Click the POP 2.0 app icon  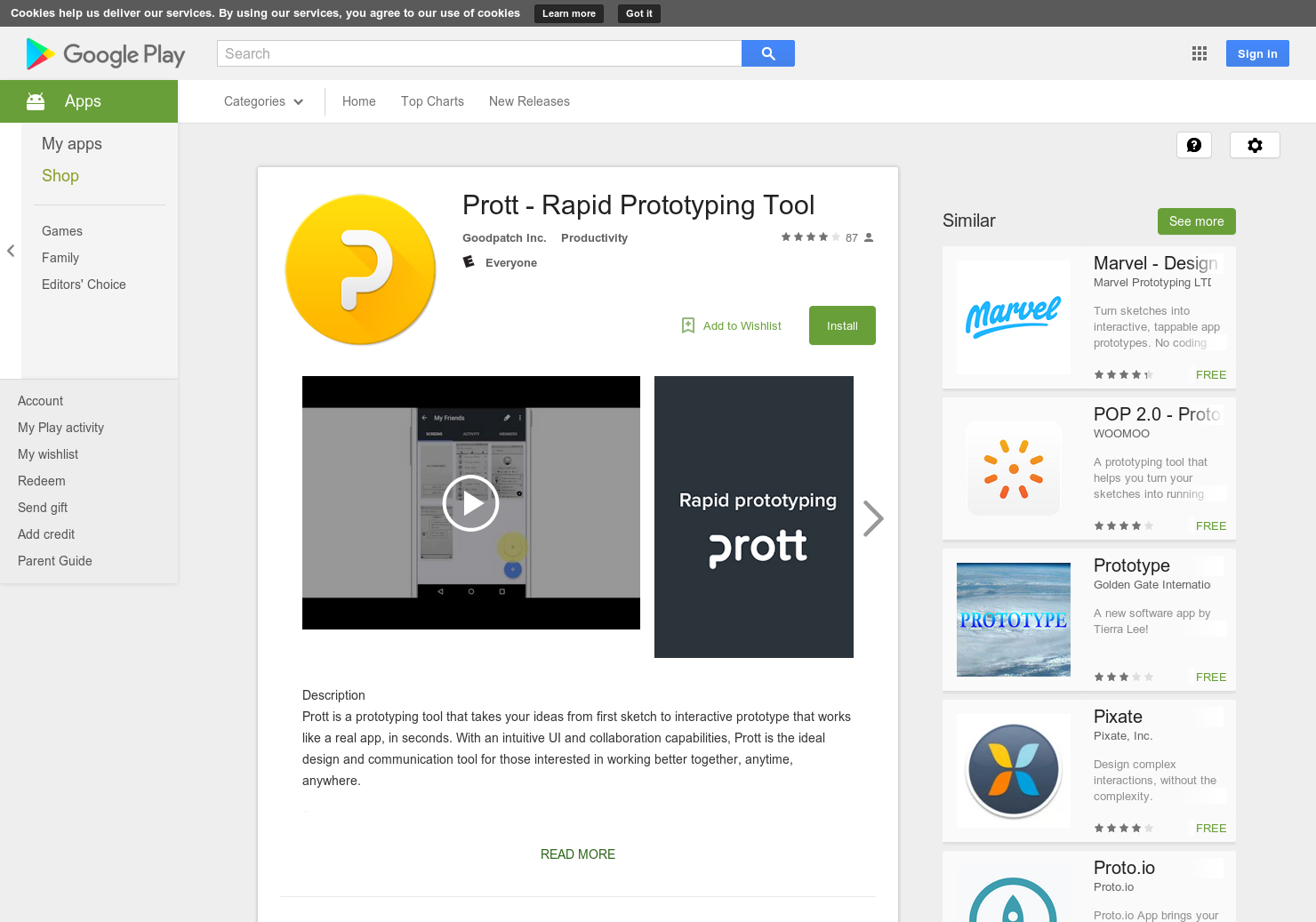pos(1013,469)
